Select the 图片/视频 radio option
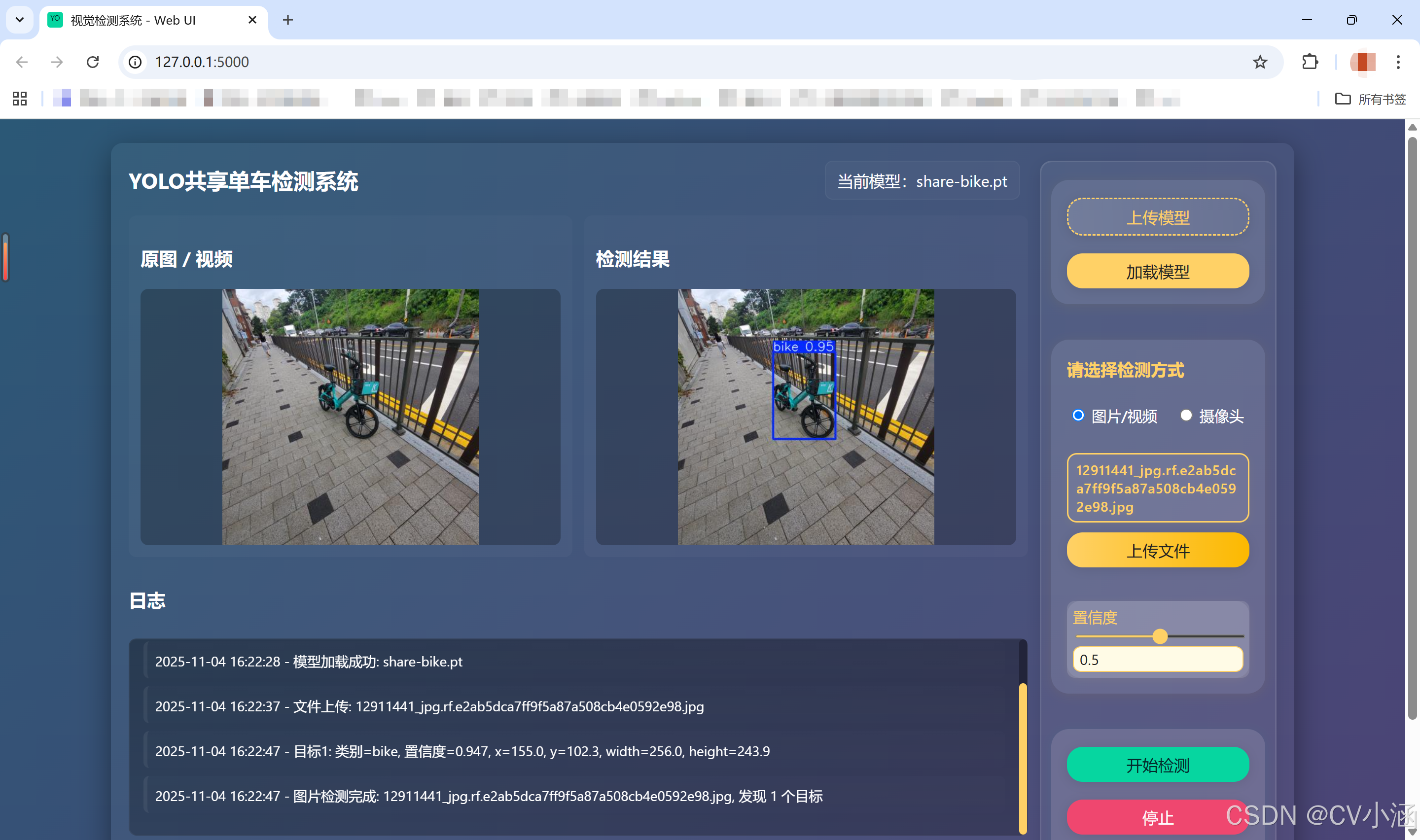The height and width of the screenshot is (840, 1420). tap(1078, 416)
